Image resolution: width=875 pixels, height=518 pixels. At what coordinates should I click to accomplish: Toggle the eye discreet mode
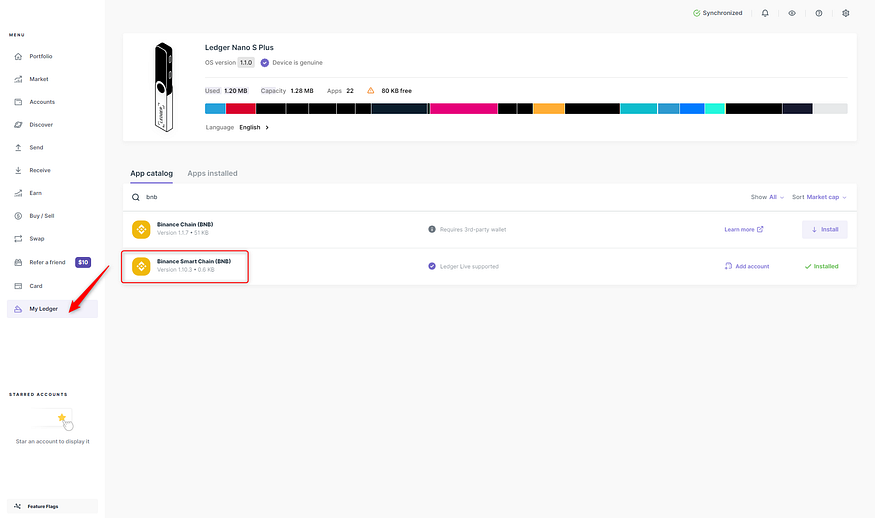coord(792,13)
